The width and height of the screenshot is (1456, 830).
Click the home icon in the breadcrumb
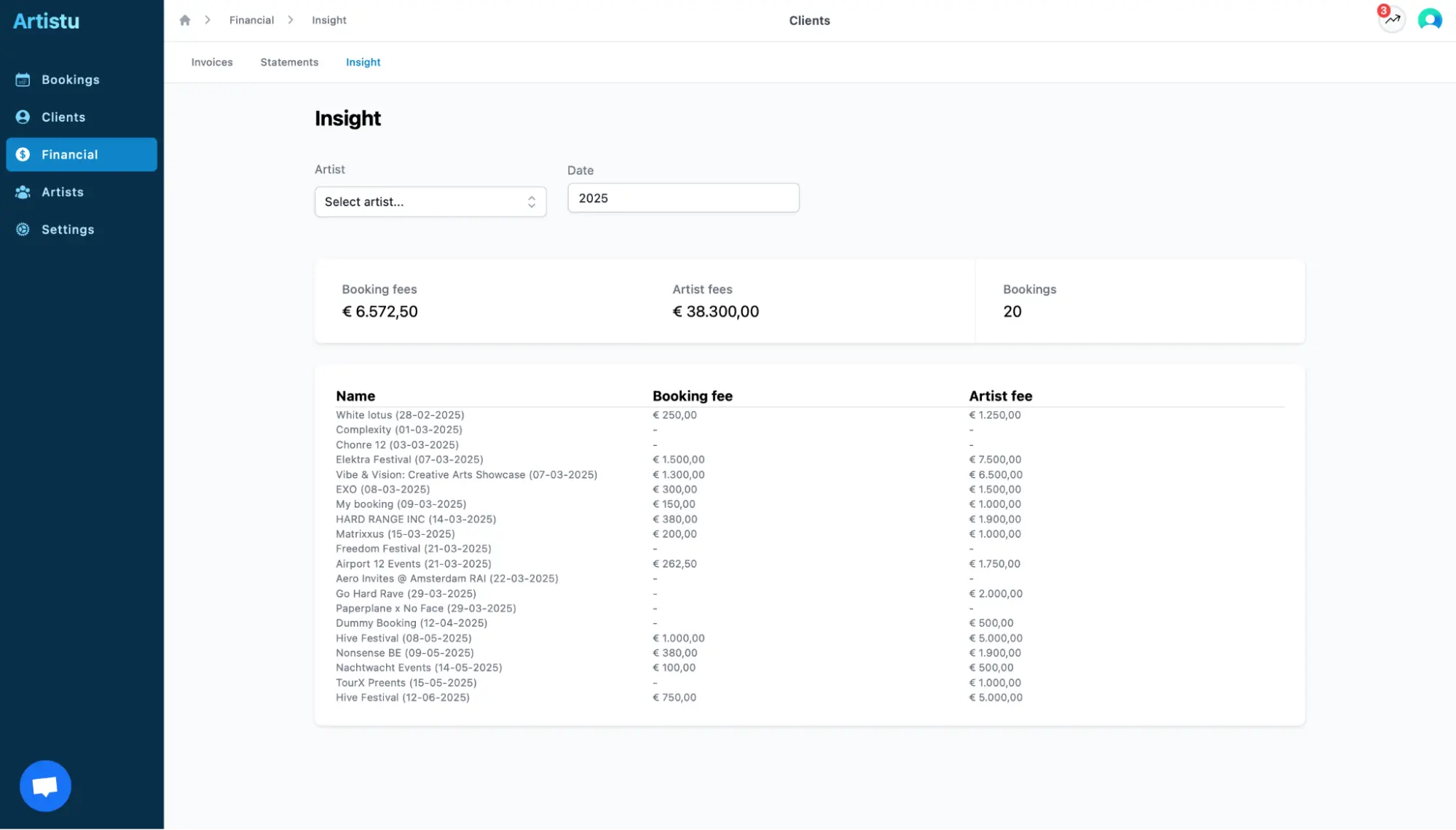coord(185,20)
